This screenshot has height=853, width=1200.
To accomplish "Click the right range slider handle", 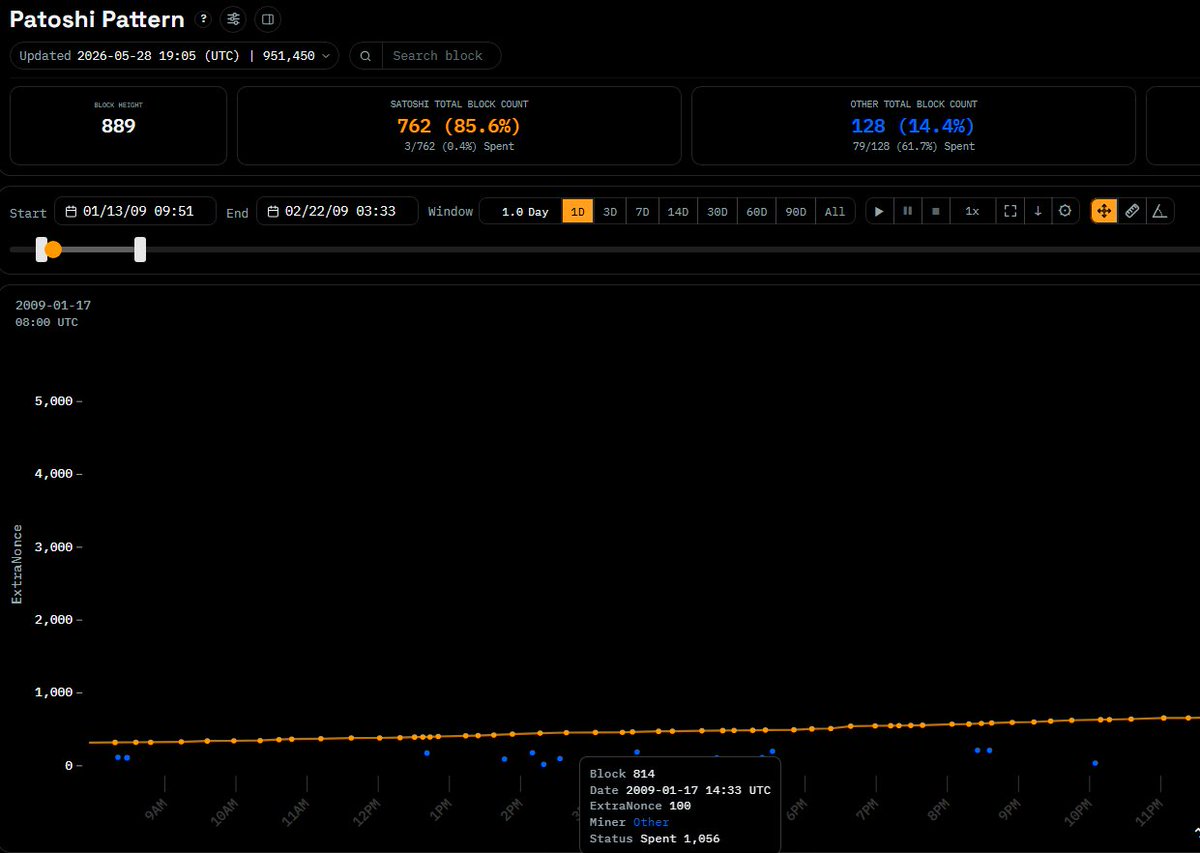I will 140,250.
